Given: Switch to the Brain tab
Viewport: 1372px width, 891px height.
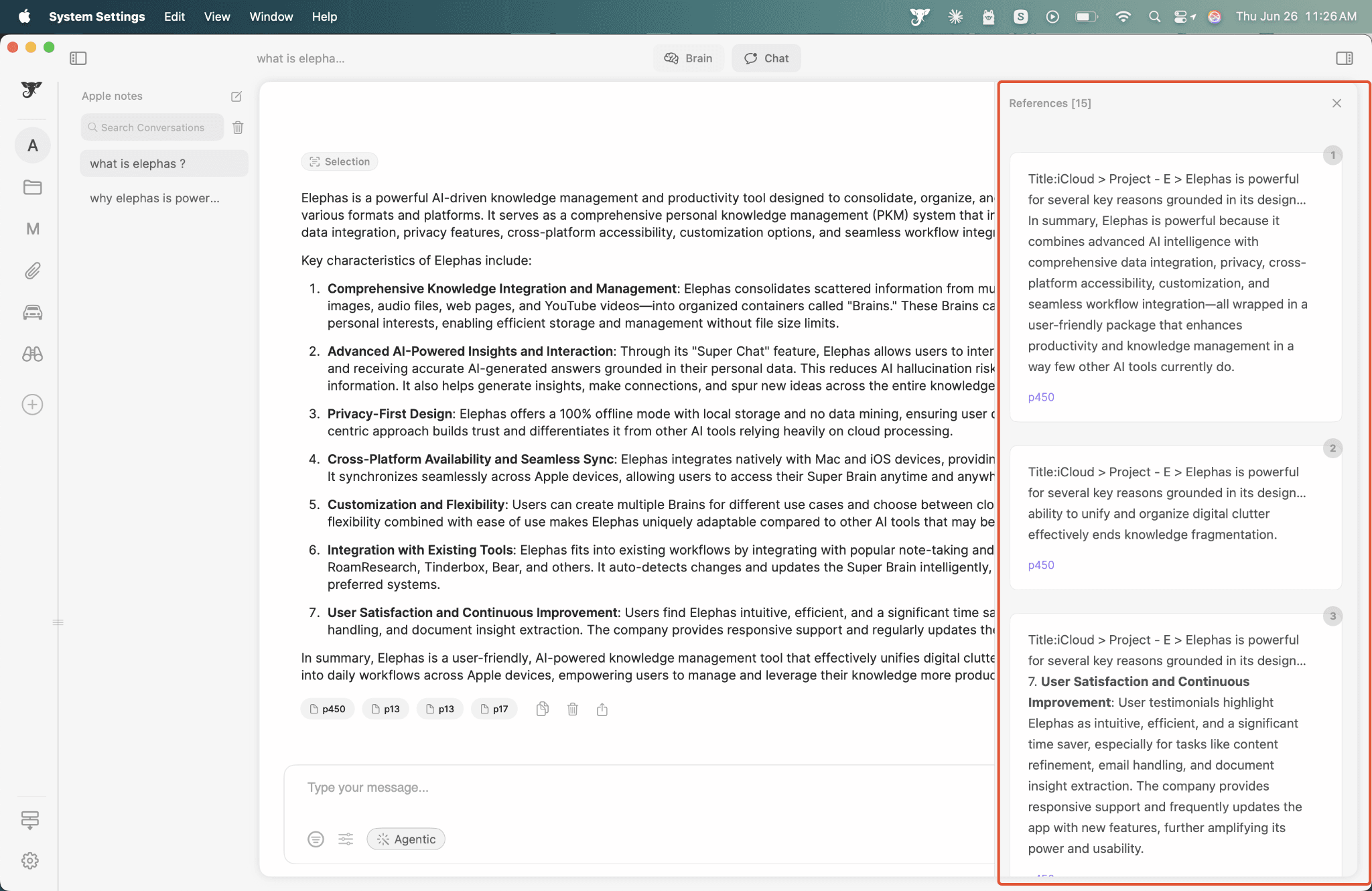Looking at the screenshot, I should [x=688, y=58].
